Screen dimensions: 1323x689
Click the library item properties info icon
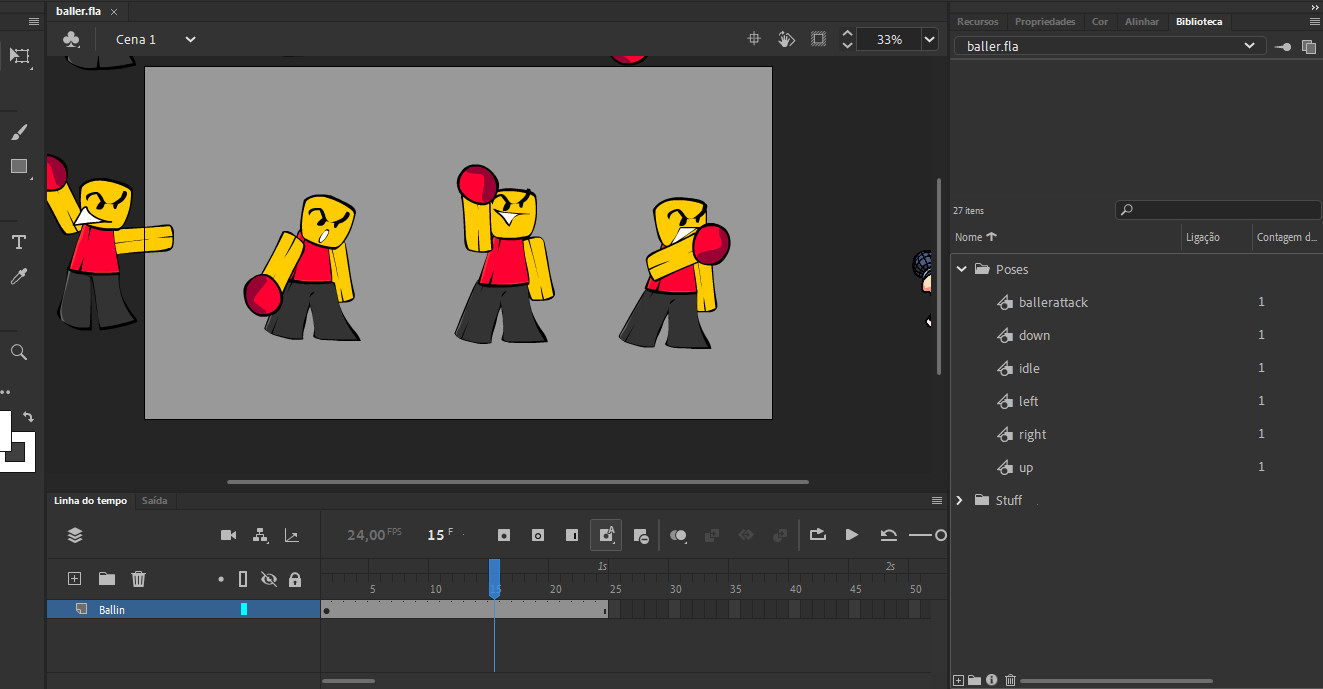[x=991, y=680]
